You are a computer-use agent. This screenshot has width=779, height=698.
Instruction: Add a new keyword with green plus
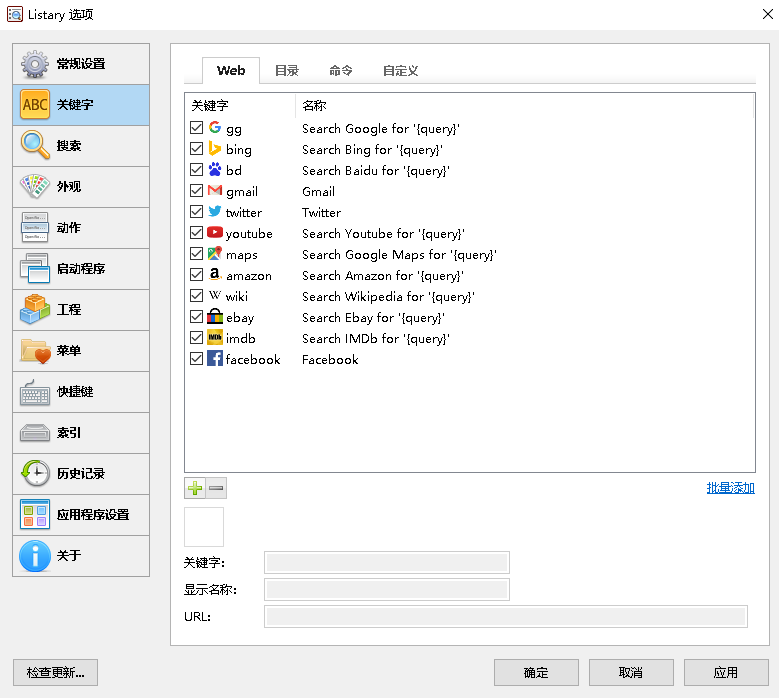(195, 488)
